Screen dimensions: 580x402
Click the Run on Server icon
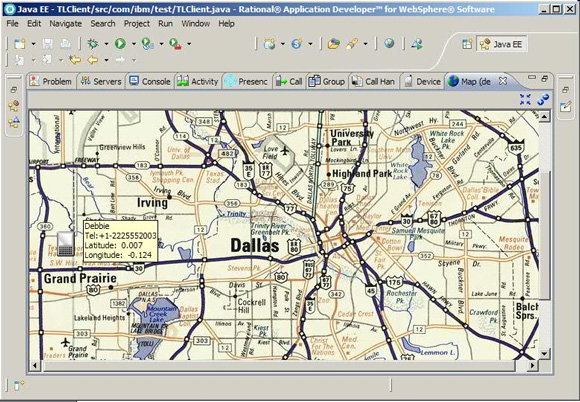point(148,44)
